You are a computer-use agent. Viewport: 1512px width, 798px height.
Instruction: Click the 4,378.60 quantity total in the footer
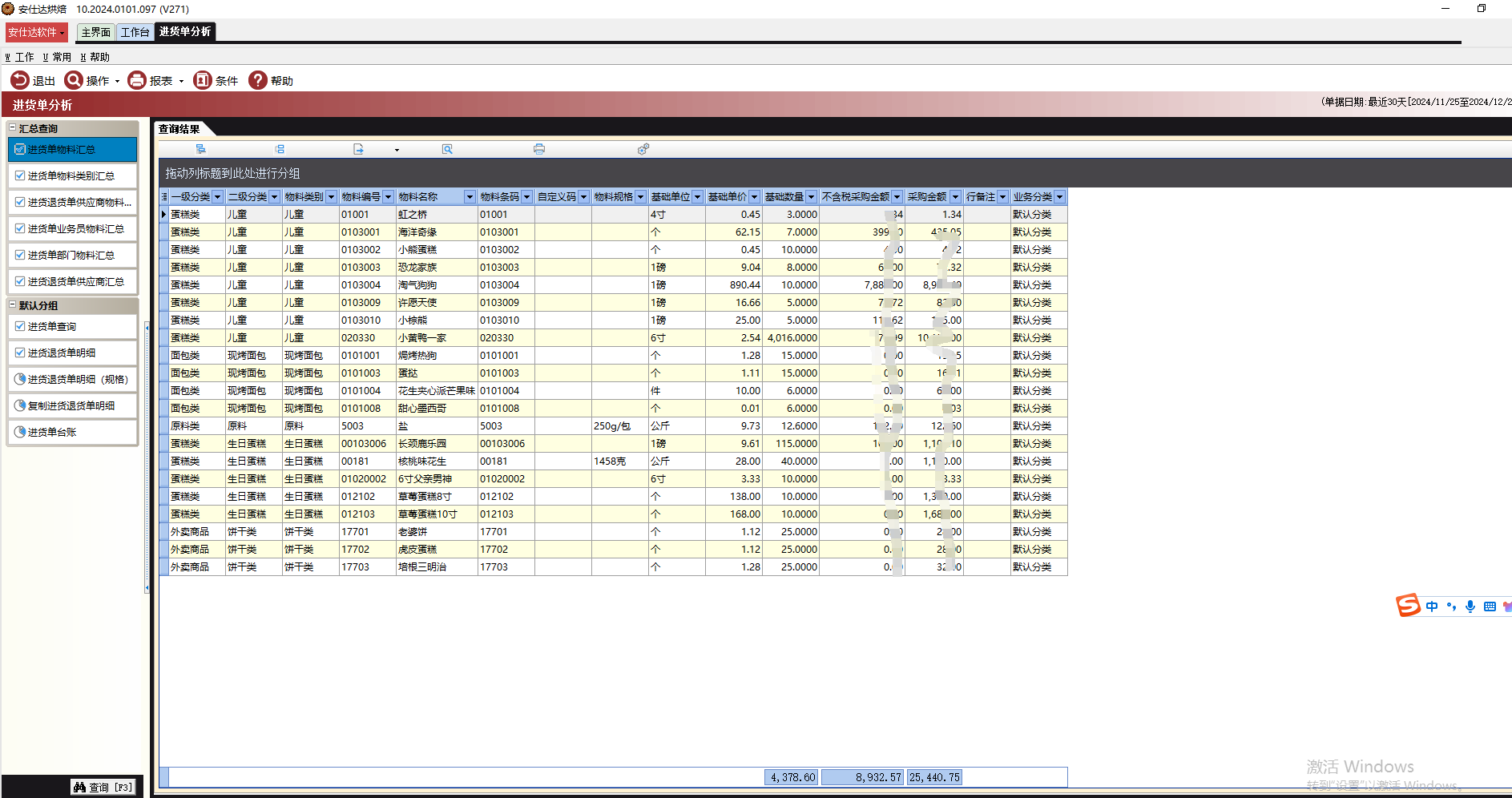click(792, 777)
